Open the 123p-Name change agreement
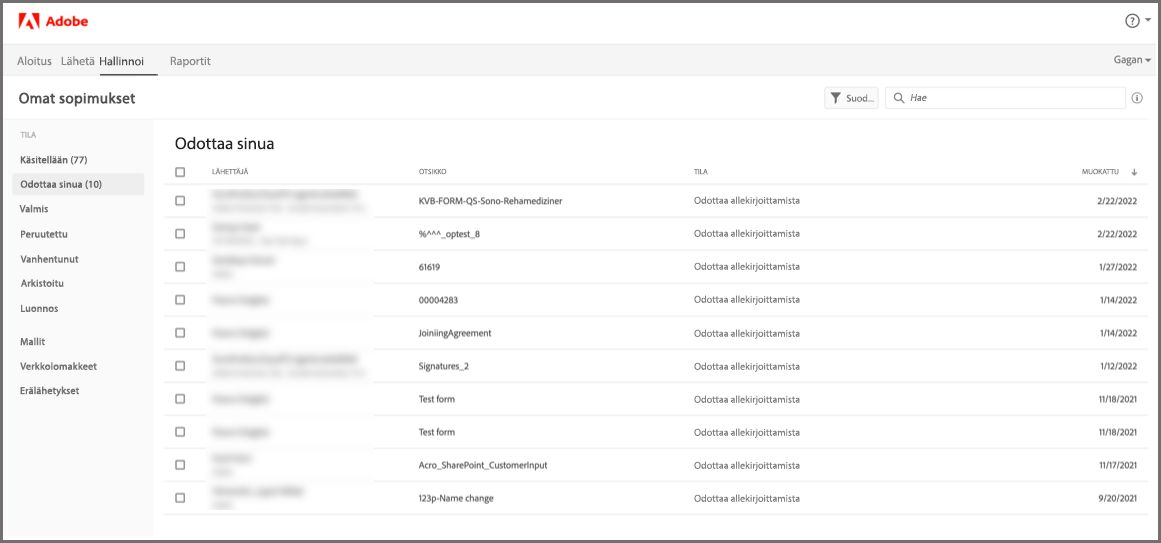The width and height of the screenshot is (1161, 543). pyautogui.click(x=456, y=498)
